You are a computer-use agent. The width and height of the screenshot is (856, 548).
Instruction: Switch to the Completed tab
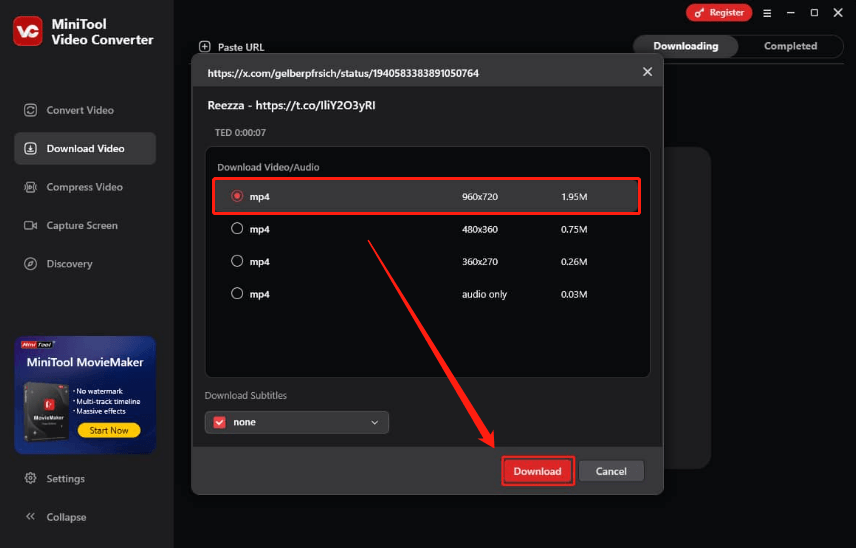click(x=790, y=46)
